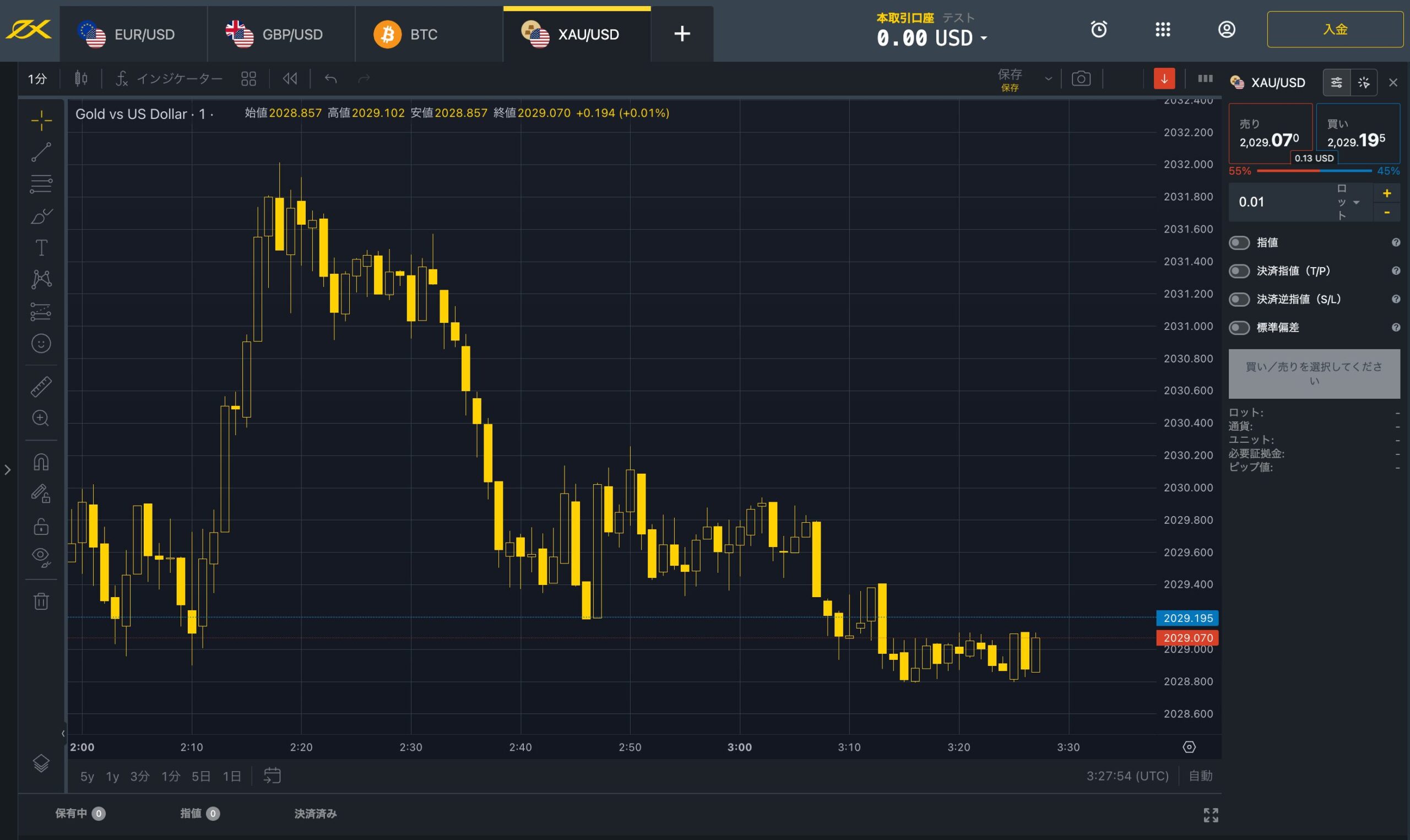Open the price alert clock icon
The height and width of the screenshot is (840, 1410).
1099,29
